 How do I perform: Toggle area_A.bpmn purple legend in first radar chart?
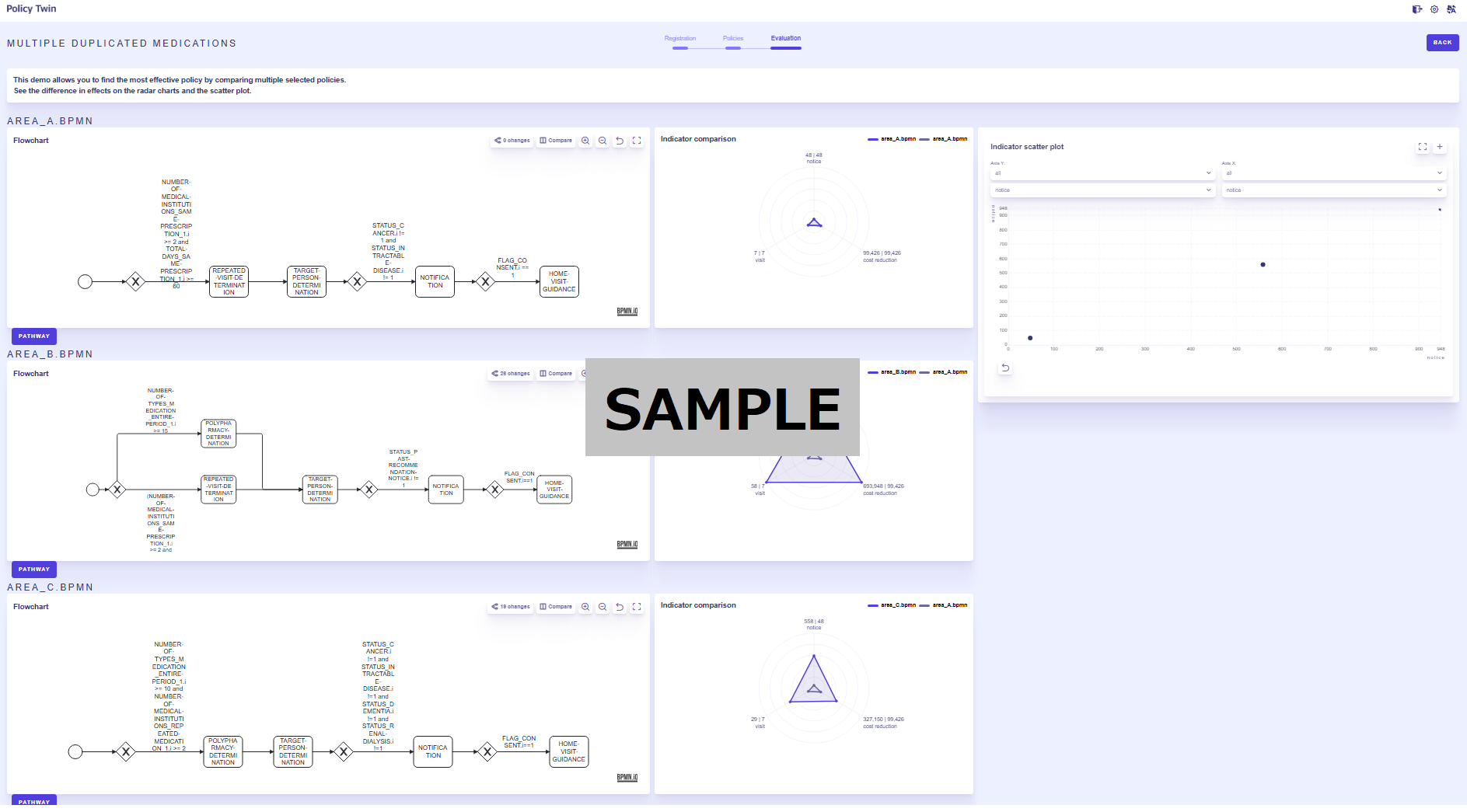(892, 139)
